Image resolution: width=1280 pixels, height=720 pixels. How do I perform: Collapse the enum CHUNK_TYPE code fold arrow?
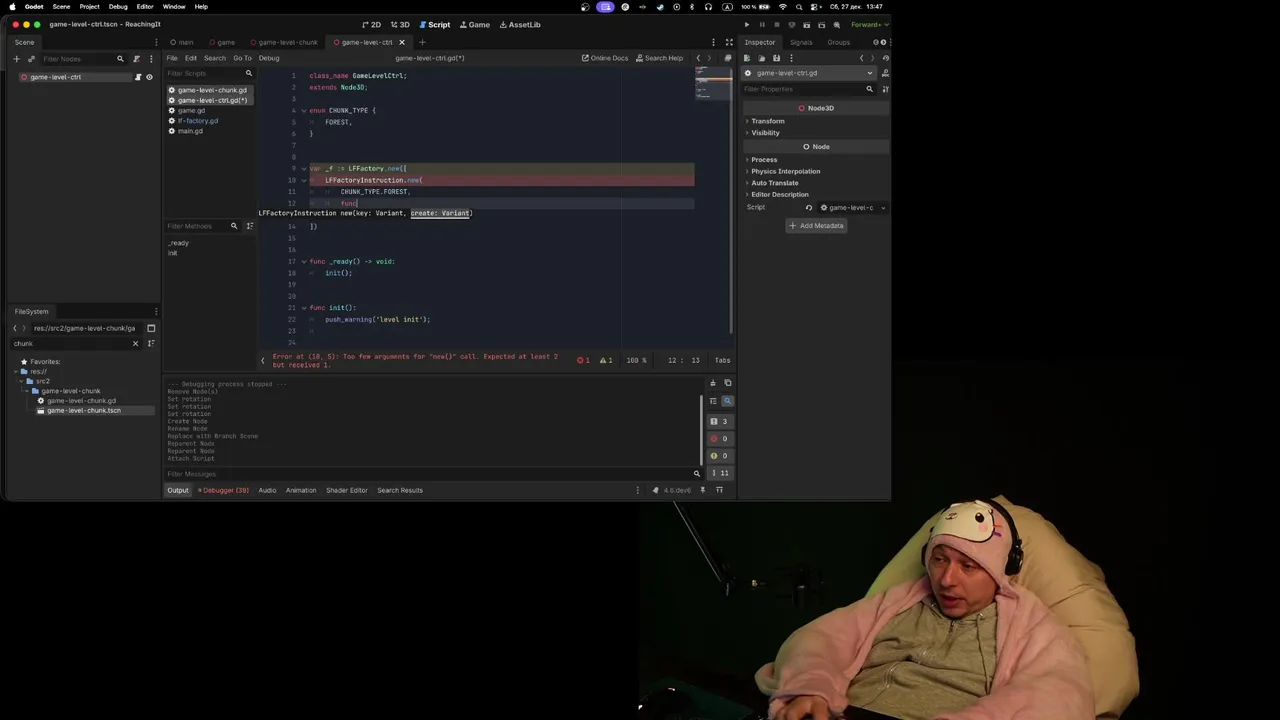click(x=303, y=111)
